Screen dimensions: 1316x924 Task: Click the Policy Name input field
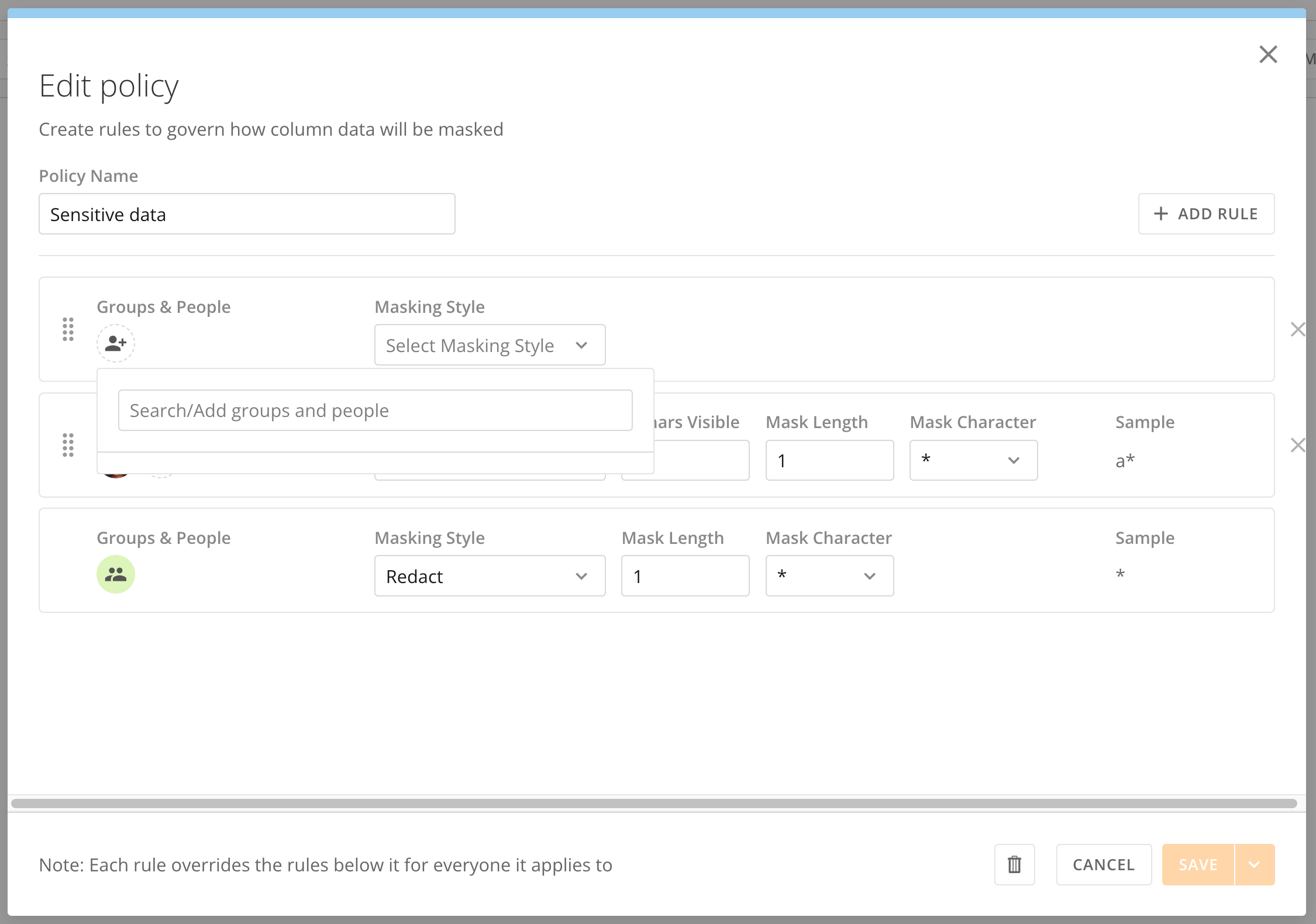tap(247, 214)
